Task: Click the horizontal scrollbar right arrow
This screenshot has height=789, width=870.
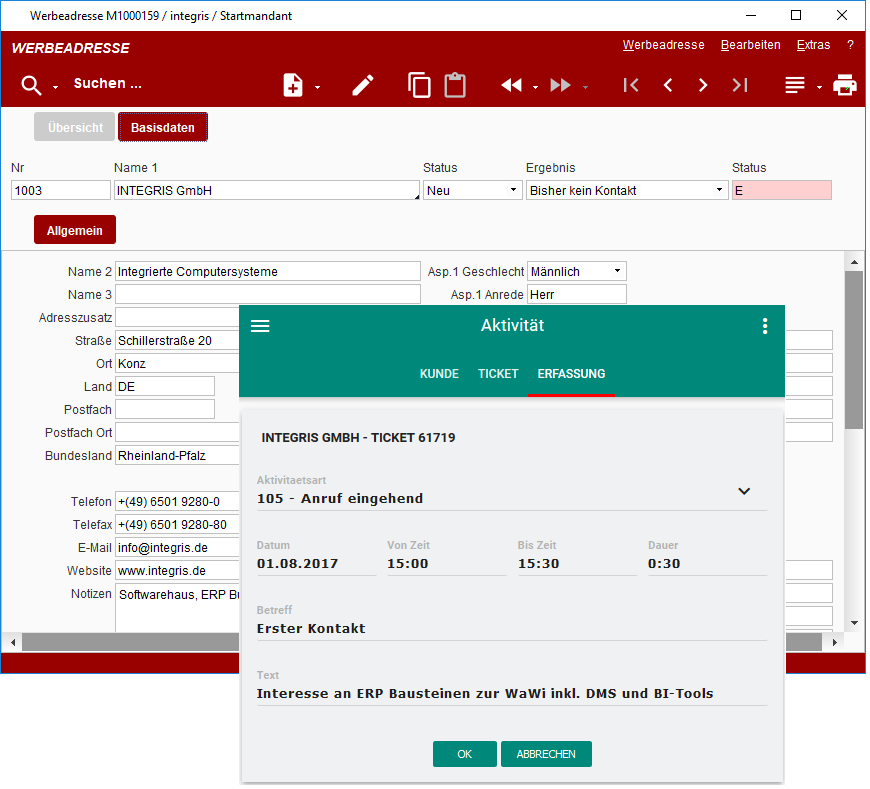Action: coord(834,643)
